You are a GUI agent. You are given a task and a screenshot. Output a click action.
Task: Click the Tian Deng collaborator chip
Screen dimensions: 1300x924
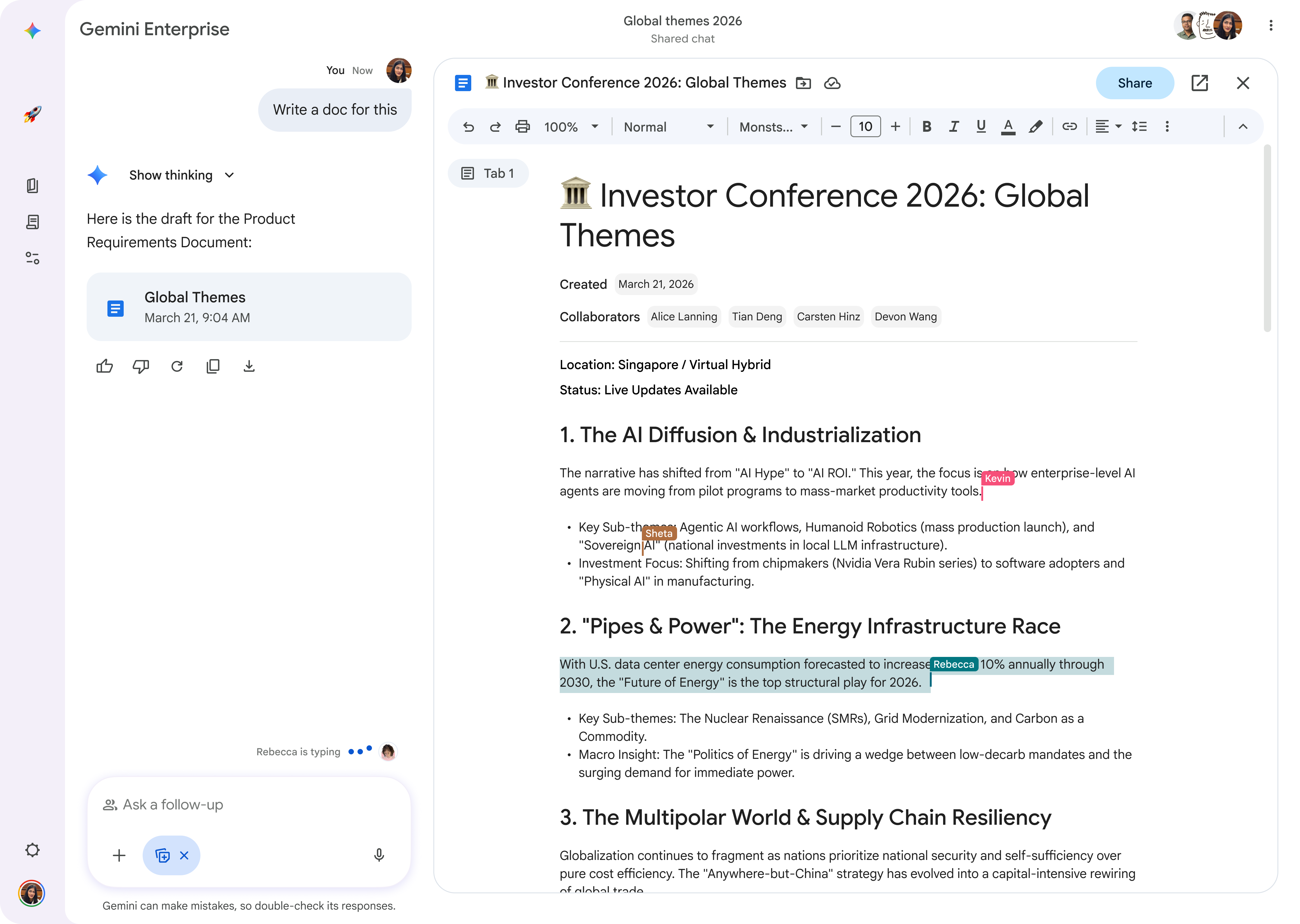[757, 316]
